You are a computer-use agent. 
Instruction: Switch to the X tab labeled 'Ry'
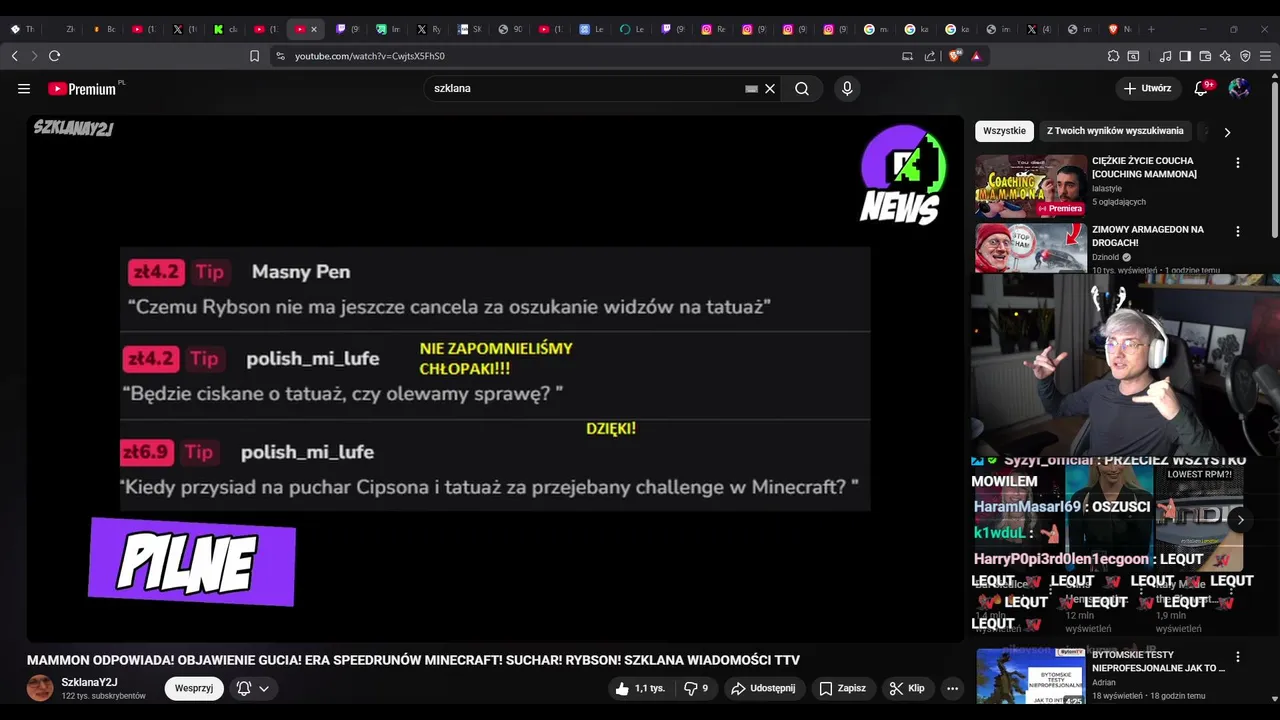(x=429, y=29)
